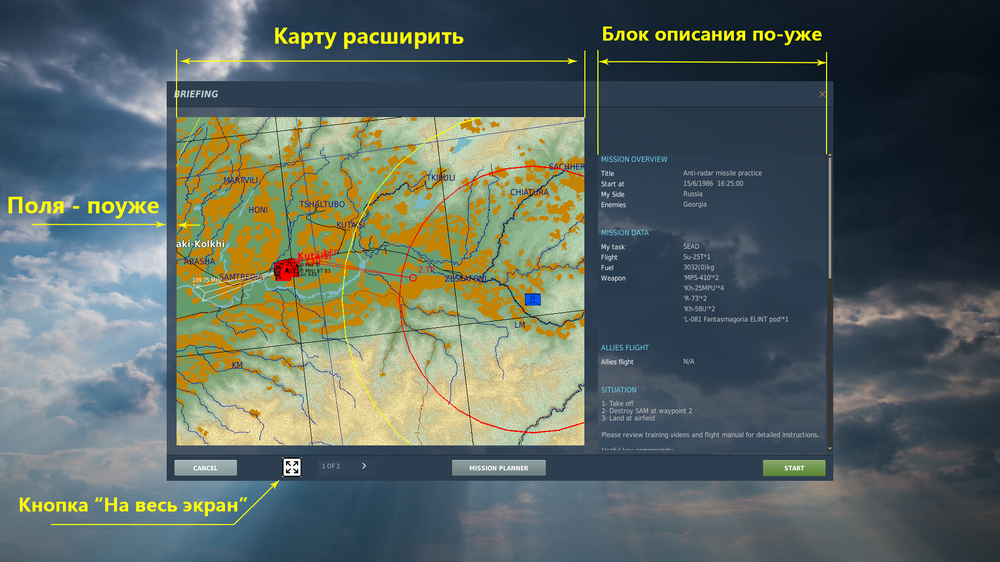1000x562 pixels.
Task: Click TKIBULI town label on map
Action: pos(441,177)
